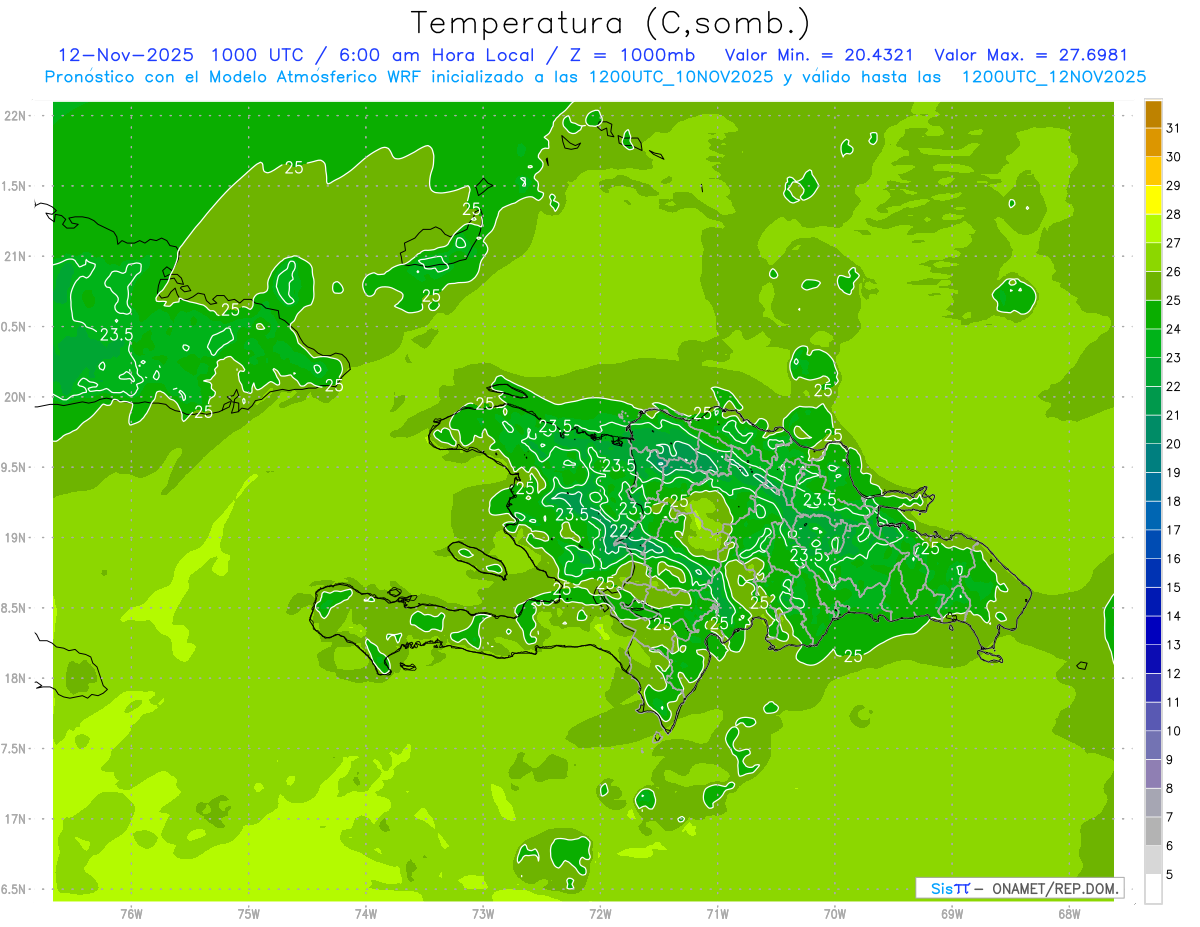Click the legend label '10'
The image size is (1200, 927).
[x=1174, y=731]
